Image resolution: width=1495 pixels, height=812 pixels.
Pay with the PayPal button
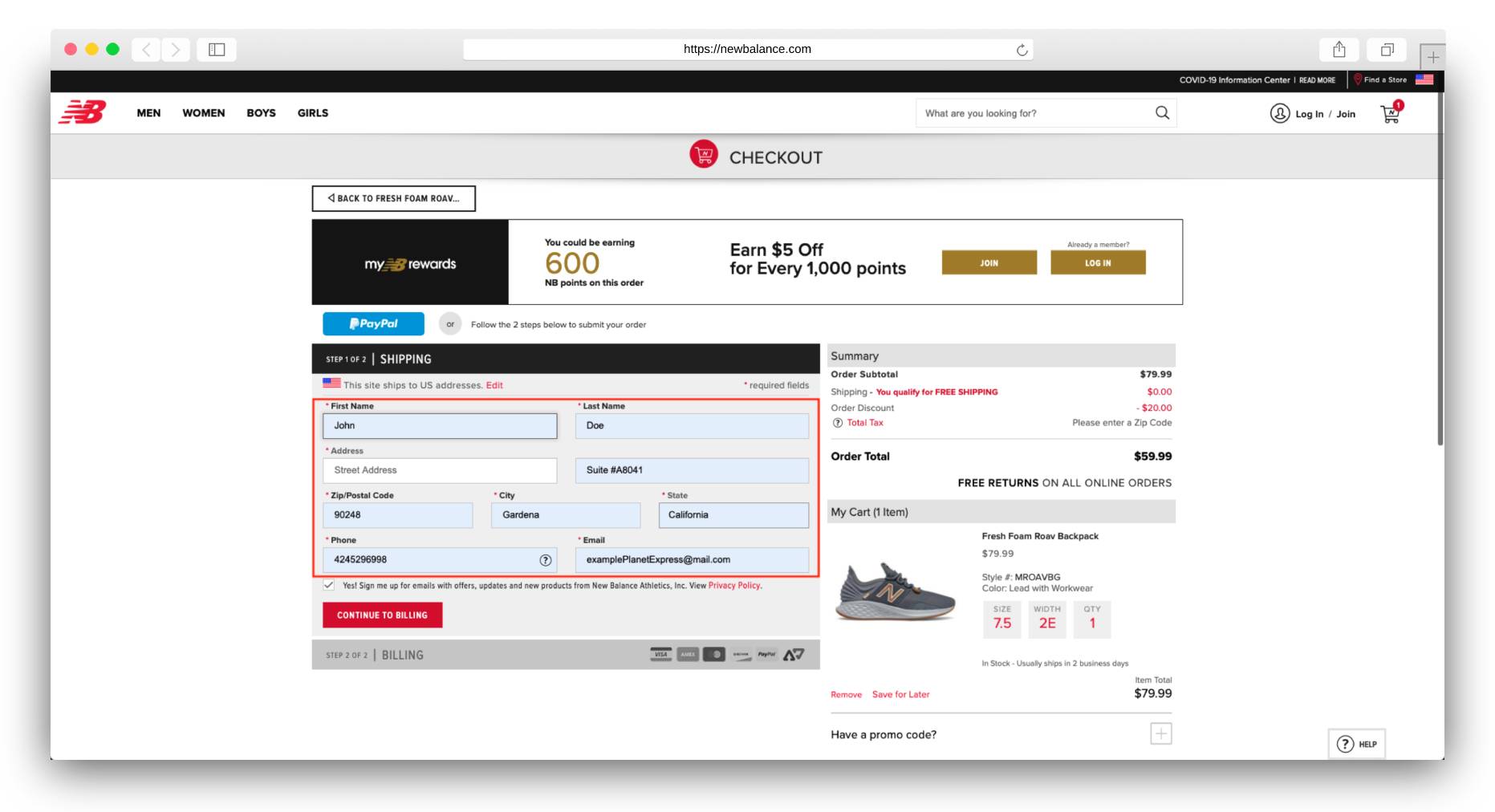(x=373, y=323)
